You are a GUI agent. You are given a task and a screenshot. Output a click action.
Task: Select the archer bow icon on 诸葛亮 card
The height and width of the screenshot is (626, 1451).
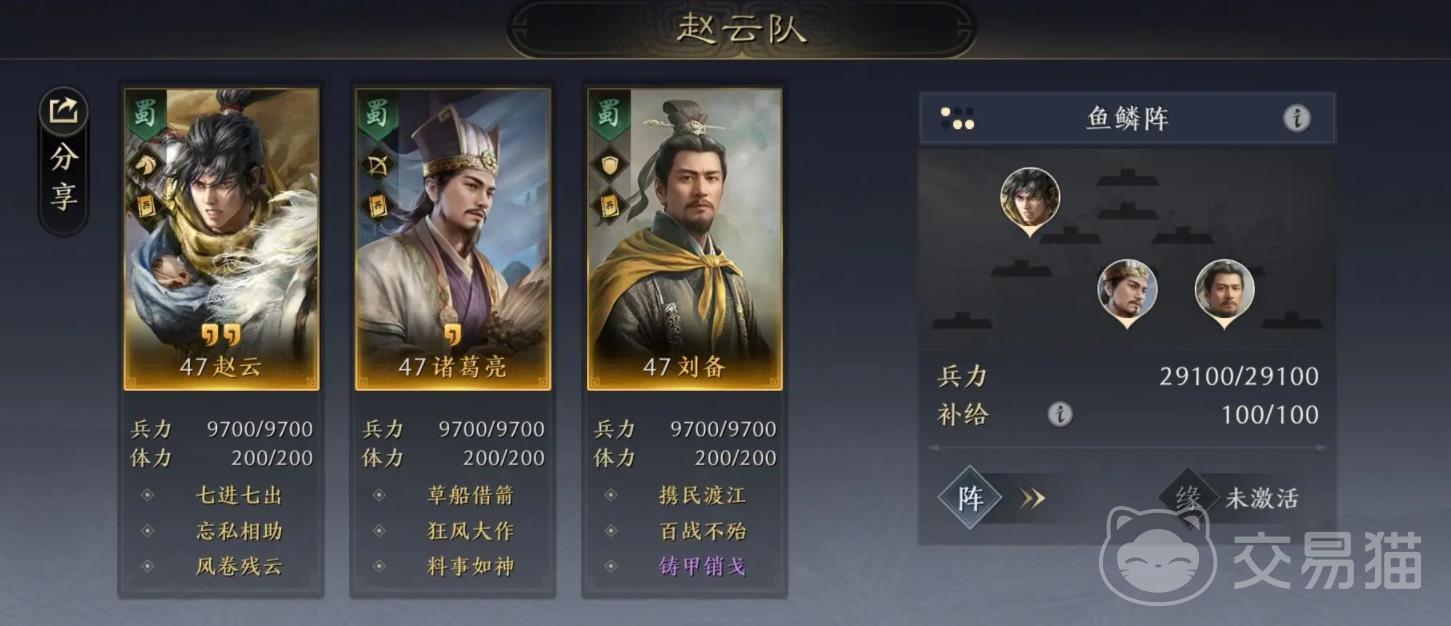pyautogui.click(x=377, y=164)
